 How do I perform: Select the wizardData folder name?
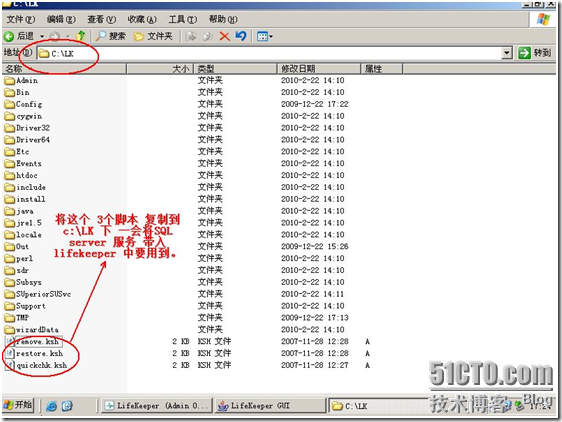(x=37, y=329)
